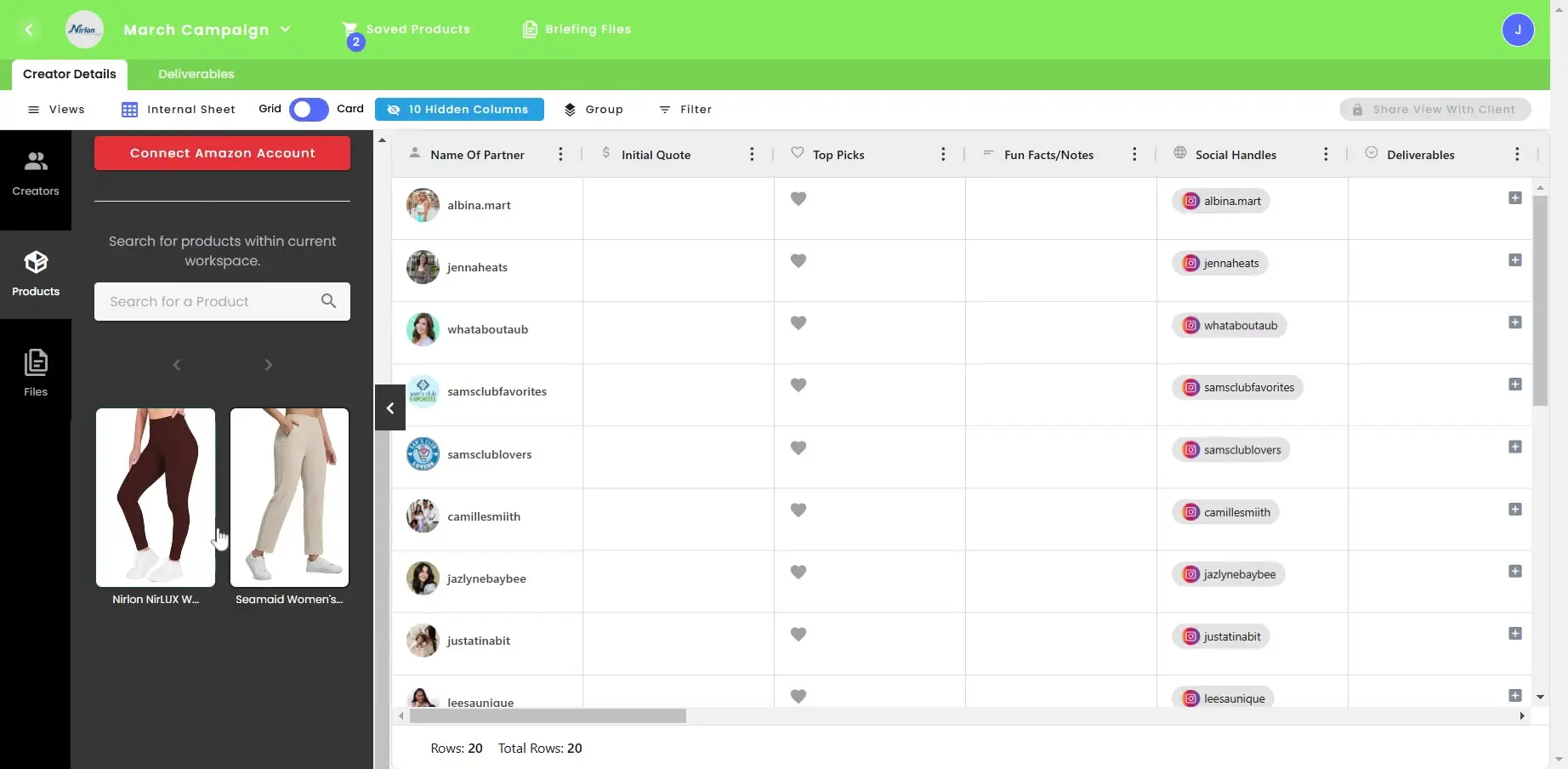Open Briefing Files
Viewport: 1568px width, 769px height.
click(x=576, y=29)
